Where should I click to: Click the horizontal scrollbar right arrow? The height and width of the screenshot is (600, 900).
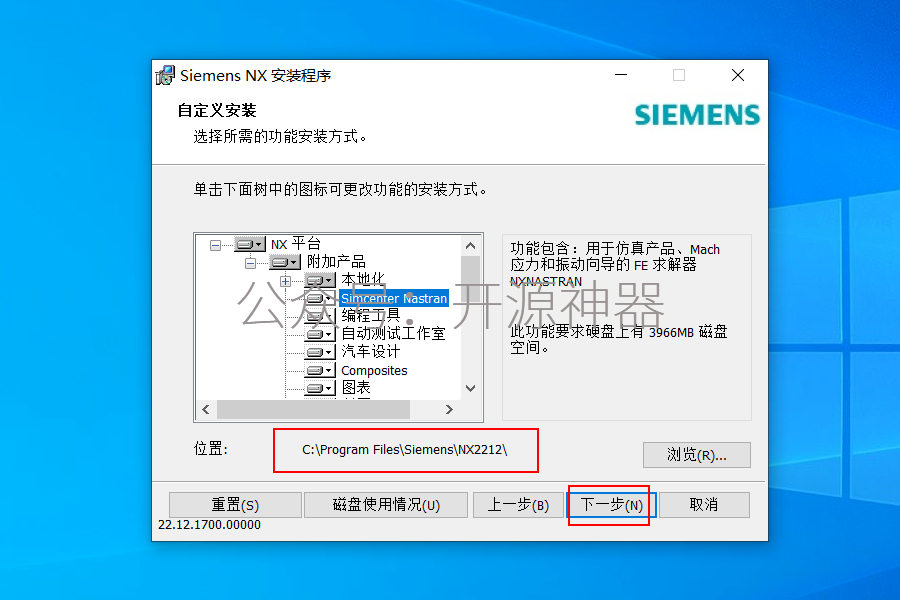tap(449, 409)
